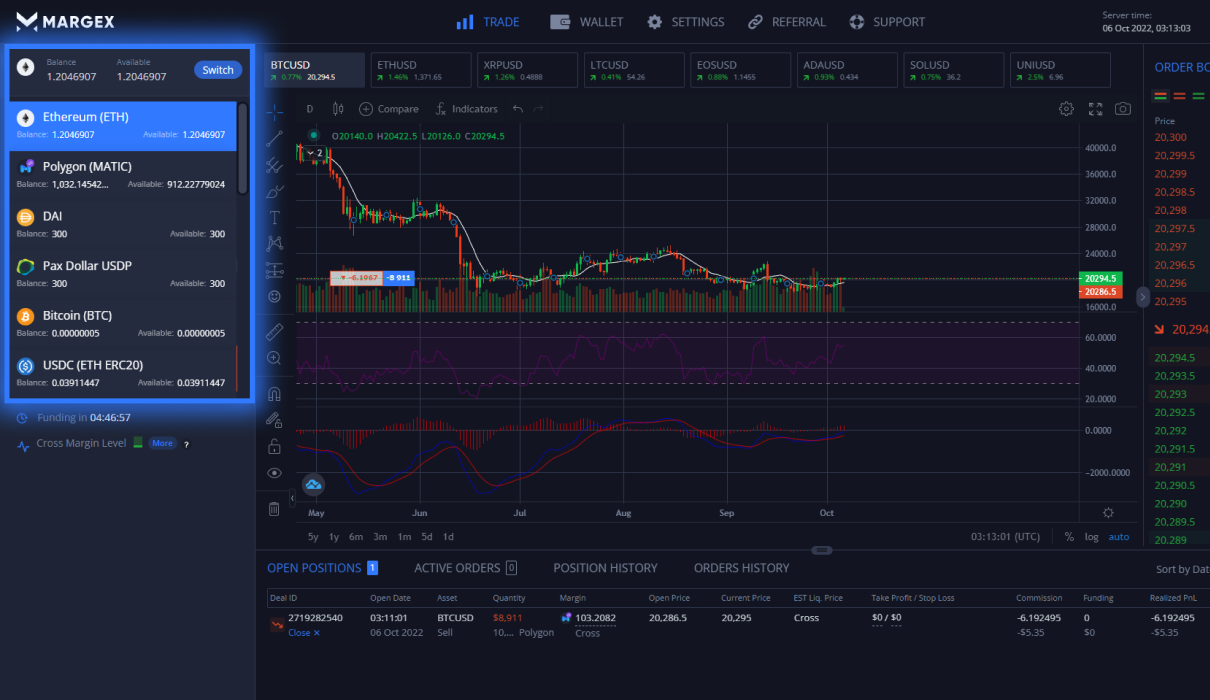Toggle hide all drawings eye icon
This screenshot has height=700, width=1210.
(274, 473)
